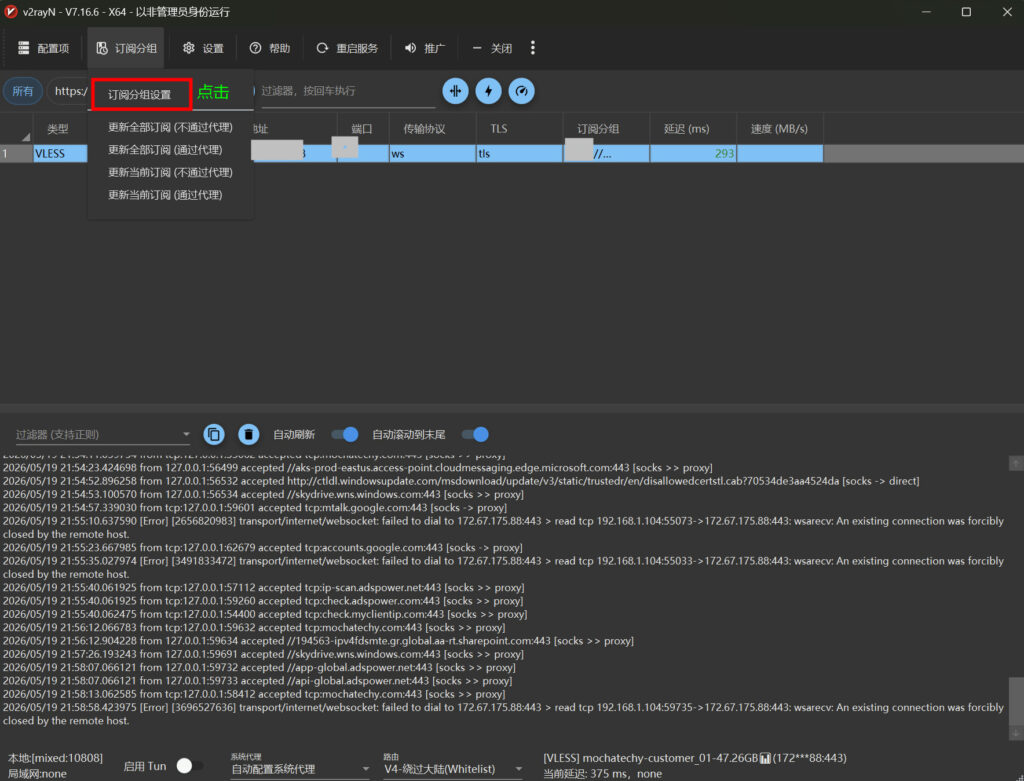Select 订阅分组设置 menu entry

coord(140,95)
